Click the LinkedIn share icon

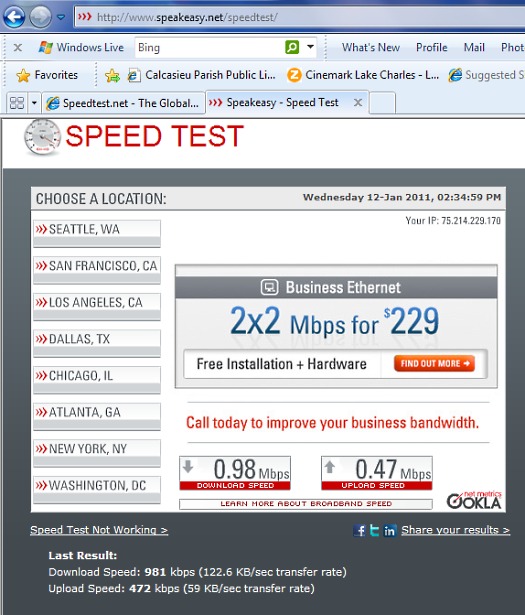pyautogui.click(x=389, y=531)
